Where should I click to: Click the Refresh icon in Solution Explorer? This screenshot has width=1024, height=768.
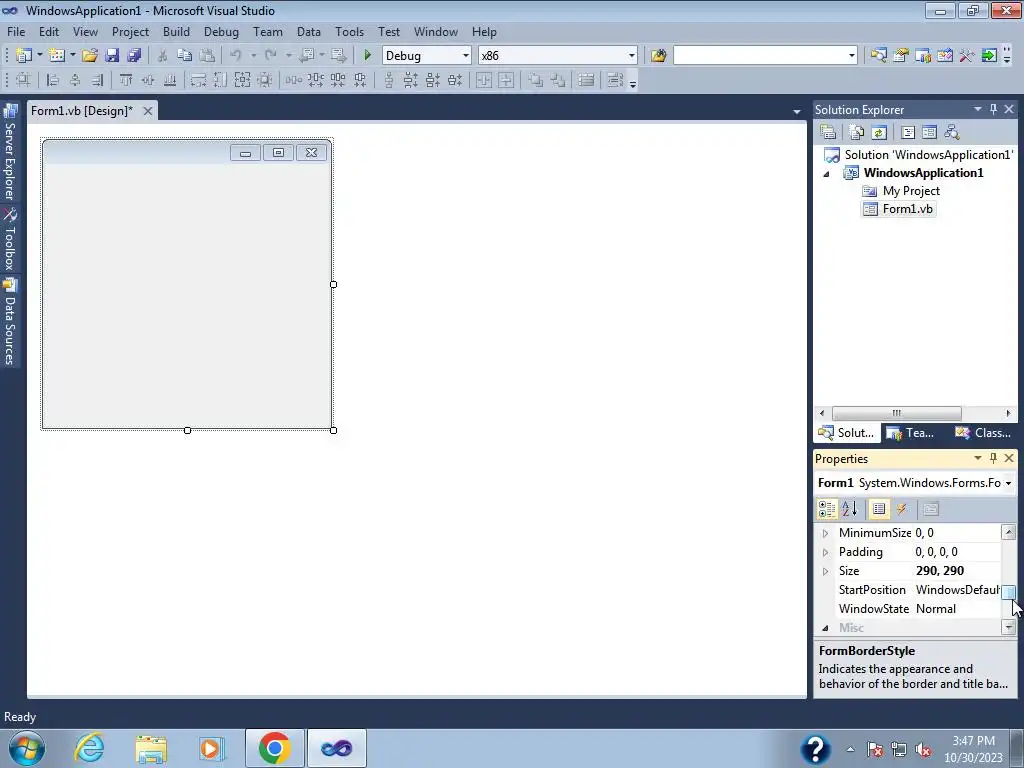click(879, 133)
